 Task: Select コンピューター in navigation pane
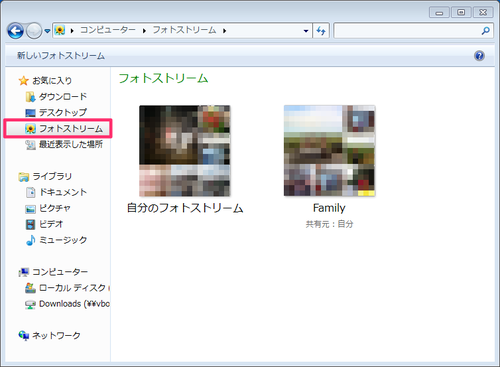pos(60,272)
